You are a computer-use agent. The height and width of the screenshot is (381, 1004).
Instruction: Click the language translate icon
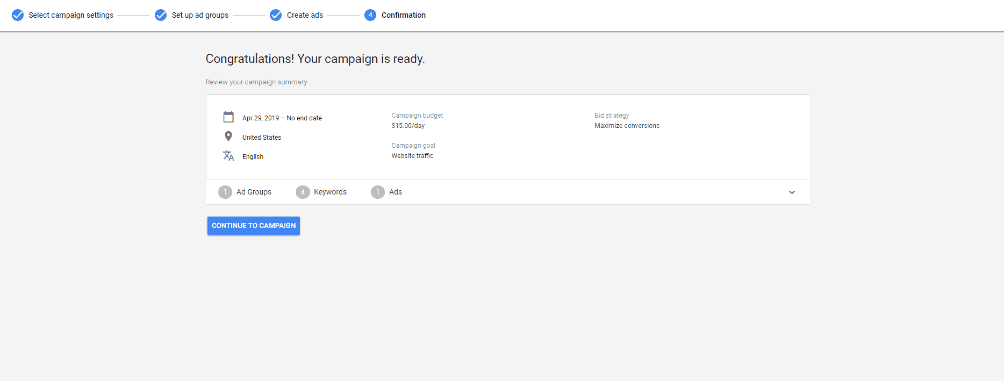(228, 156)
